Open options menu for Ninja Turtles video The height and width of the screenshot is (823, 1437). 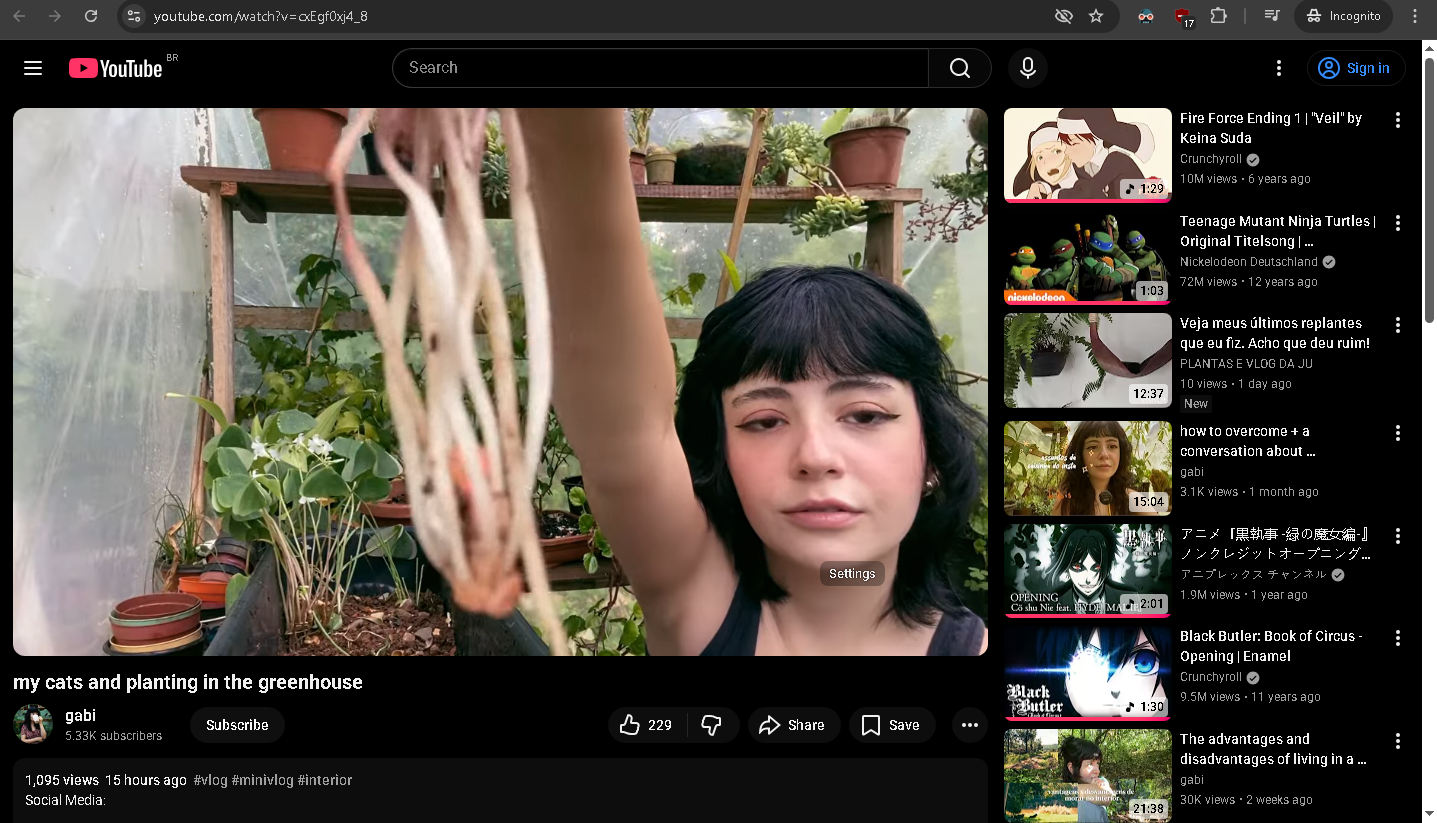pyautogui.click(x=1398, y=223)
